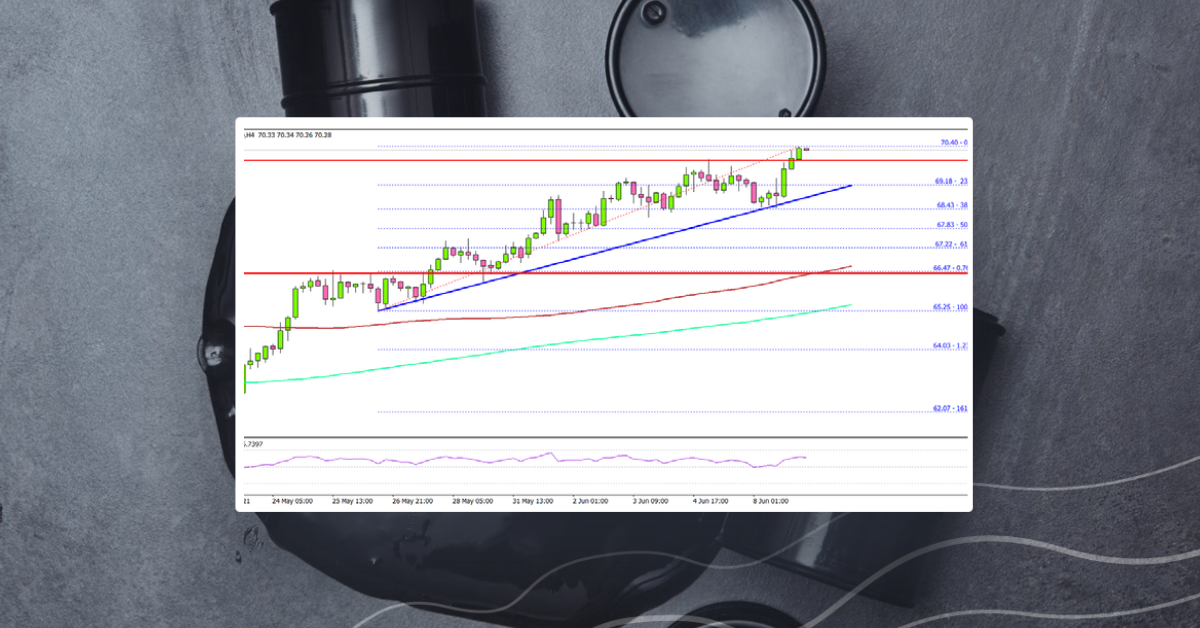The width and height of the screenshot is (1200, 628).
Task: Click the 8 Jun 01:00 date label
Action: pyautogui.click(x=770, y=500)
